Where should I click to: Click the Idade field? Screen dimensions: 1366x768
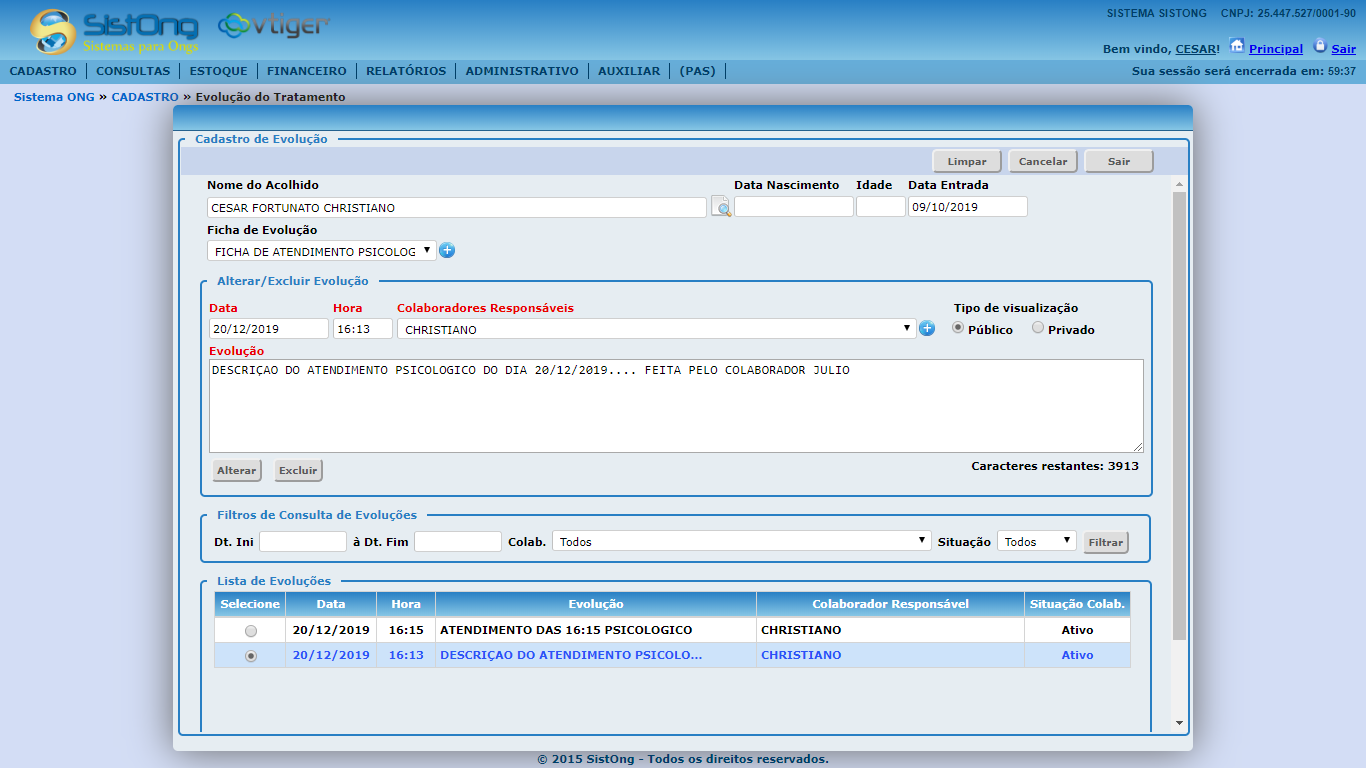tap(881, 206)
